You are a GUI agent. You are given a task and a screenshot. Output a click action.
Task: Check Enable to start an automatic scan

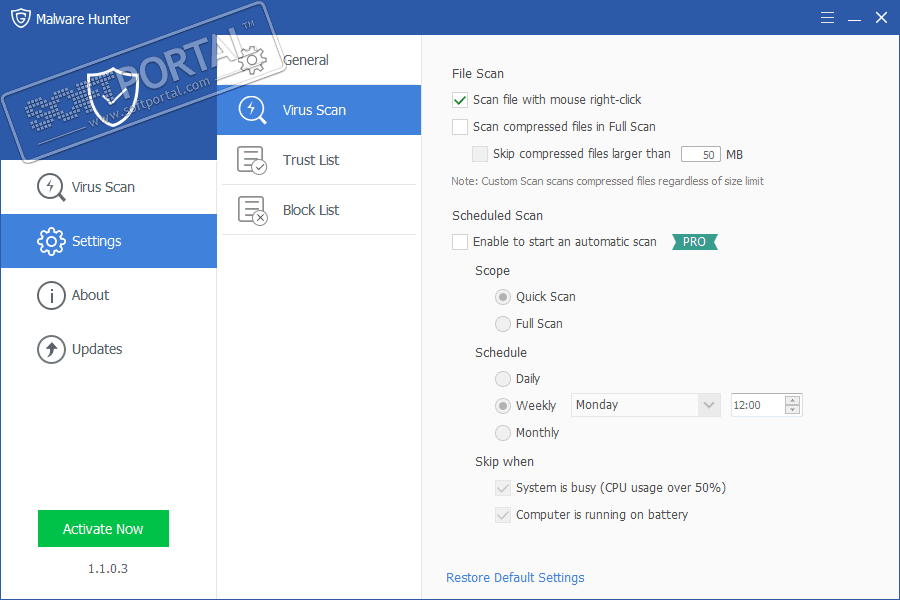click(x=460, y=242)
